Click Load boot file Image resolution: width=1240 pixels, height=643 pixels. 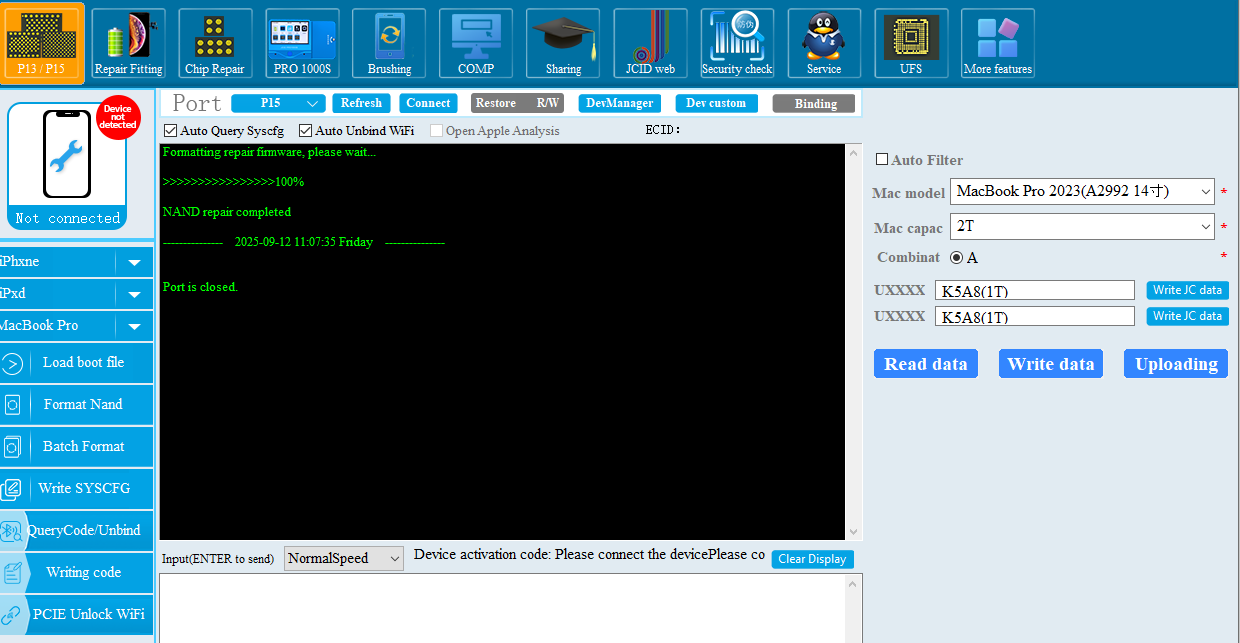(77, 363)
